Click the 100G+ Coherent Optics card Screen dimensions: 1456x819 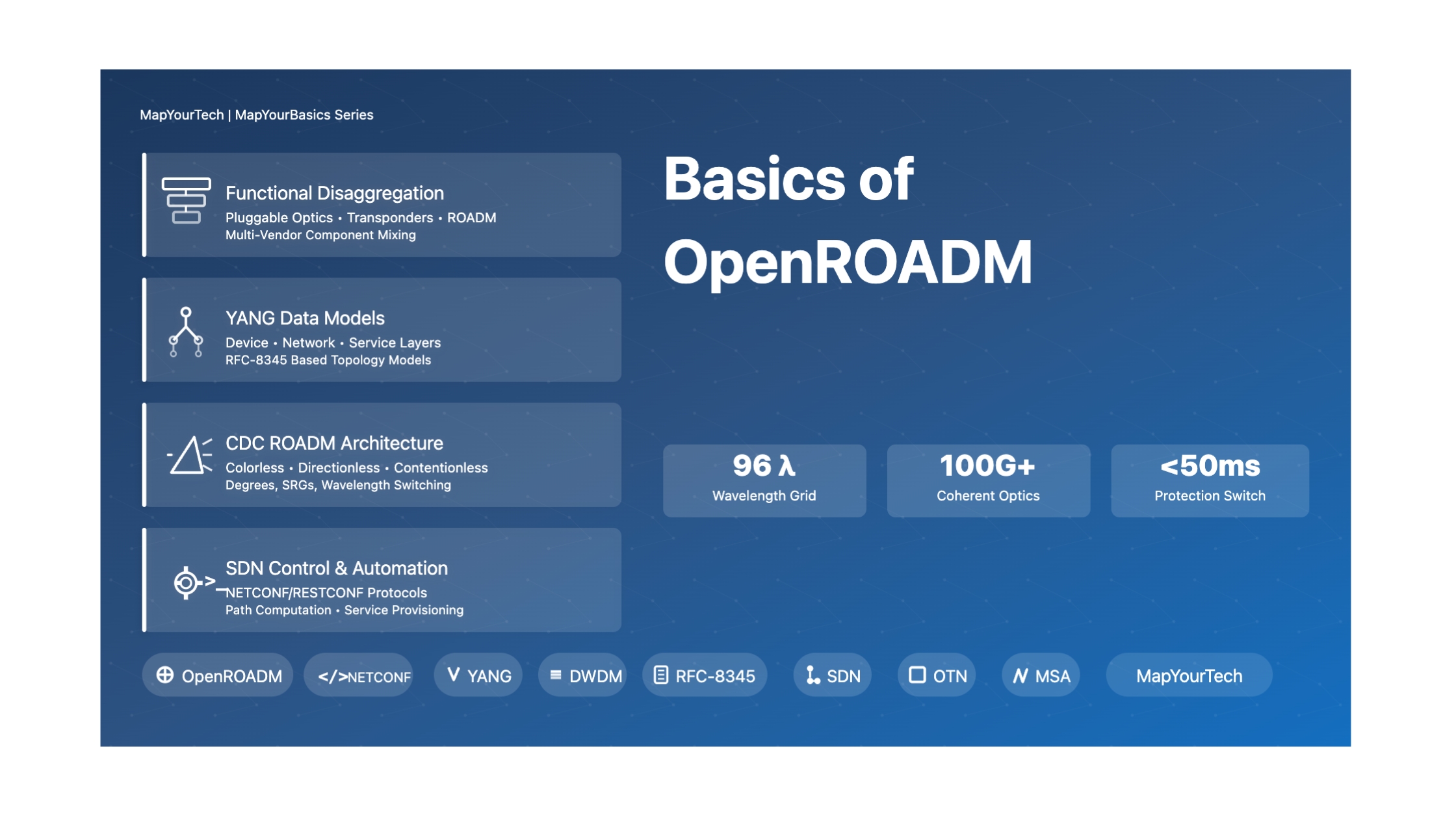(988, 481)
